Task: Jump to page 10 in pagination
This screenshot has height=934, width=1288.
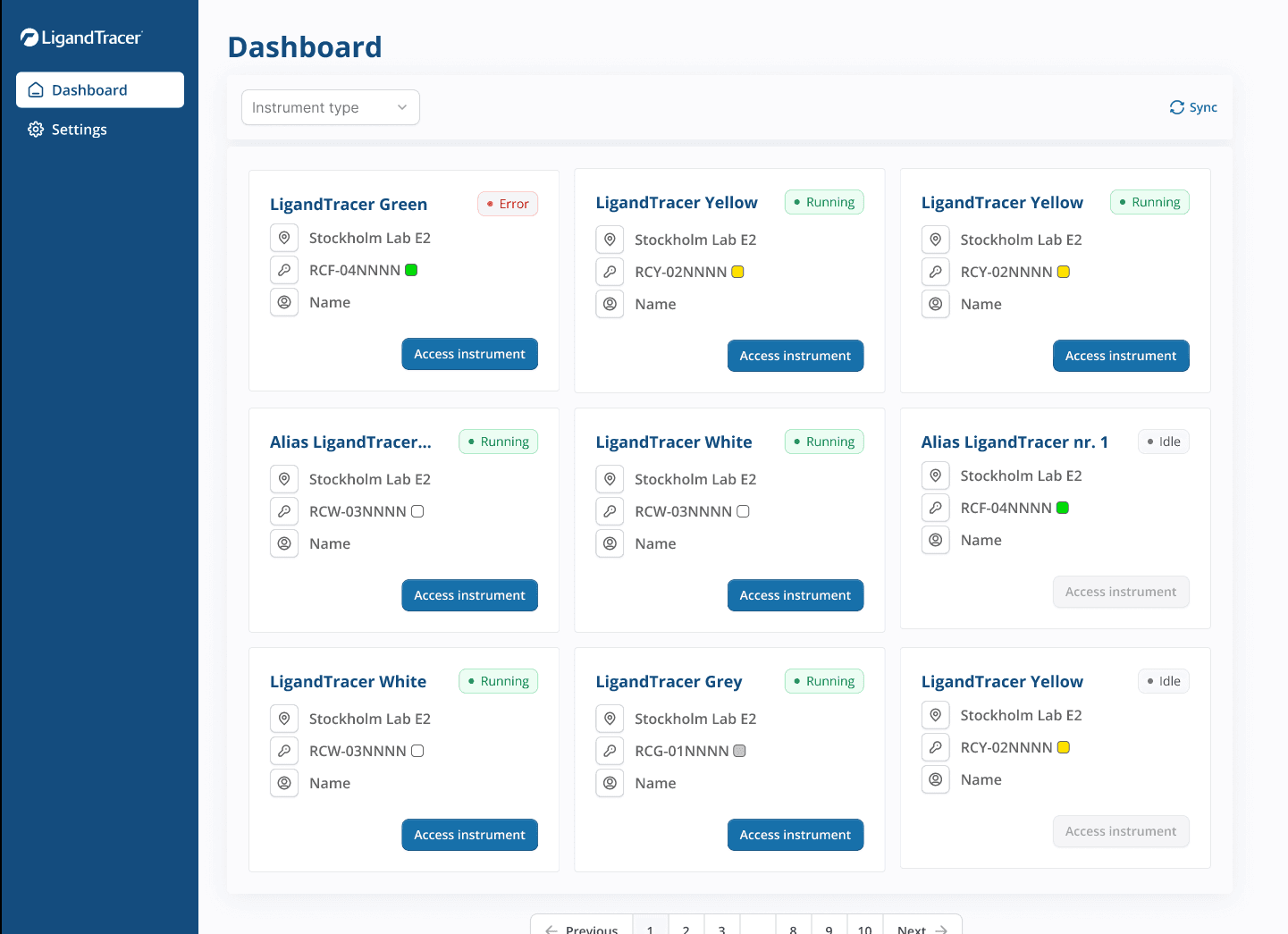Action: (x=864, y=930)
